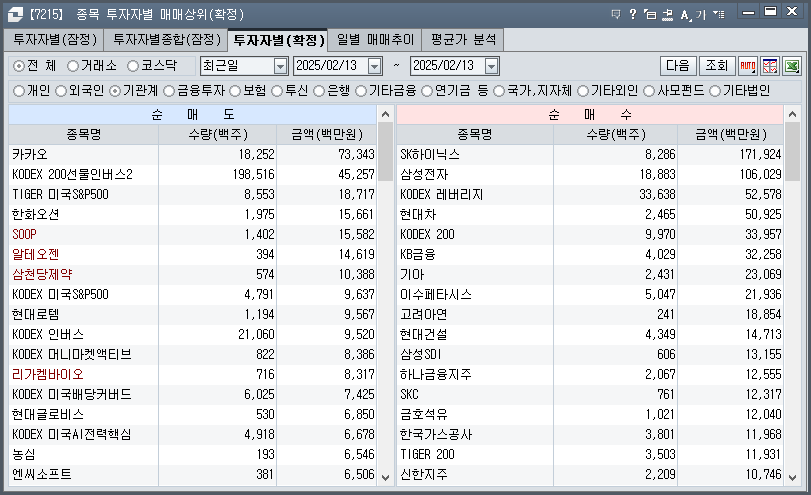Maximize the 7215 window
The image size is (811, 495).
click(x=770, y=11)
